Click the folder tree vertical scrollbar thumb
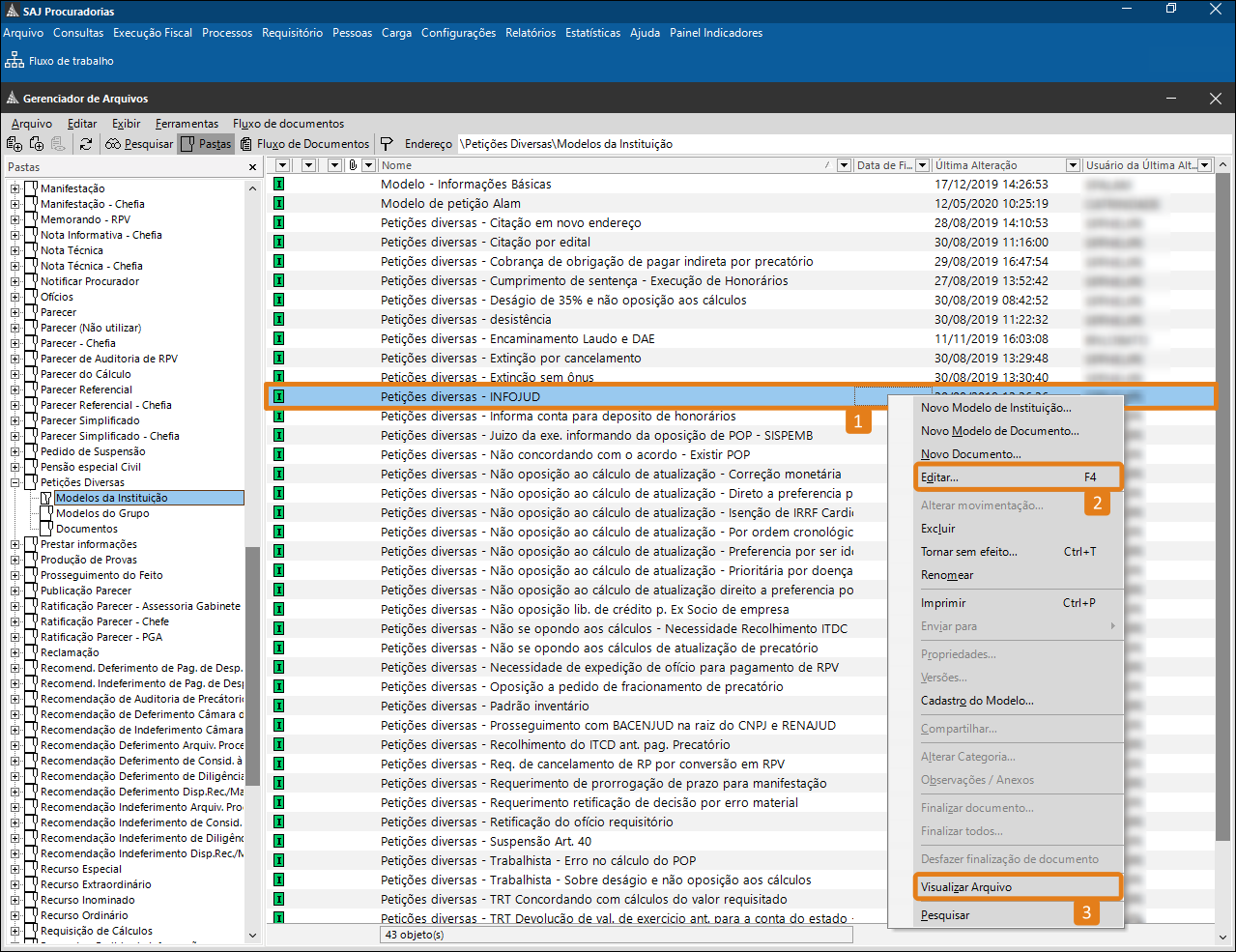The height and width of the screenshot is (952, 1236). coord(253,667)
